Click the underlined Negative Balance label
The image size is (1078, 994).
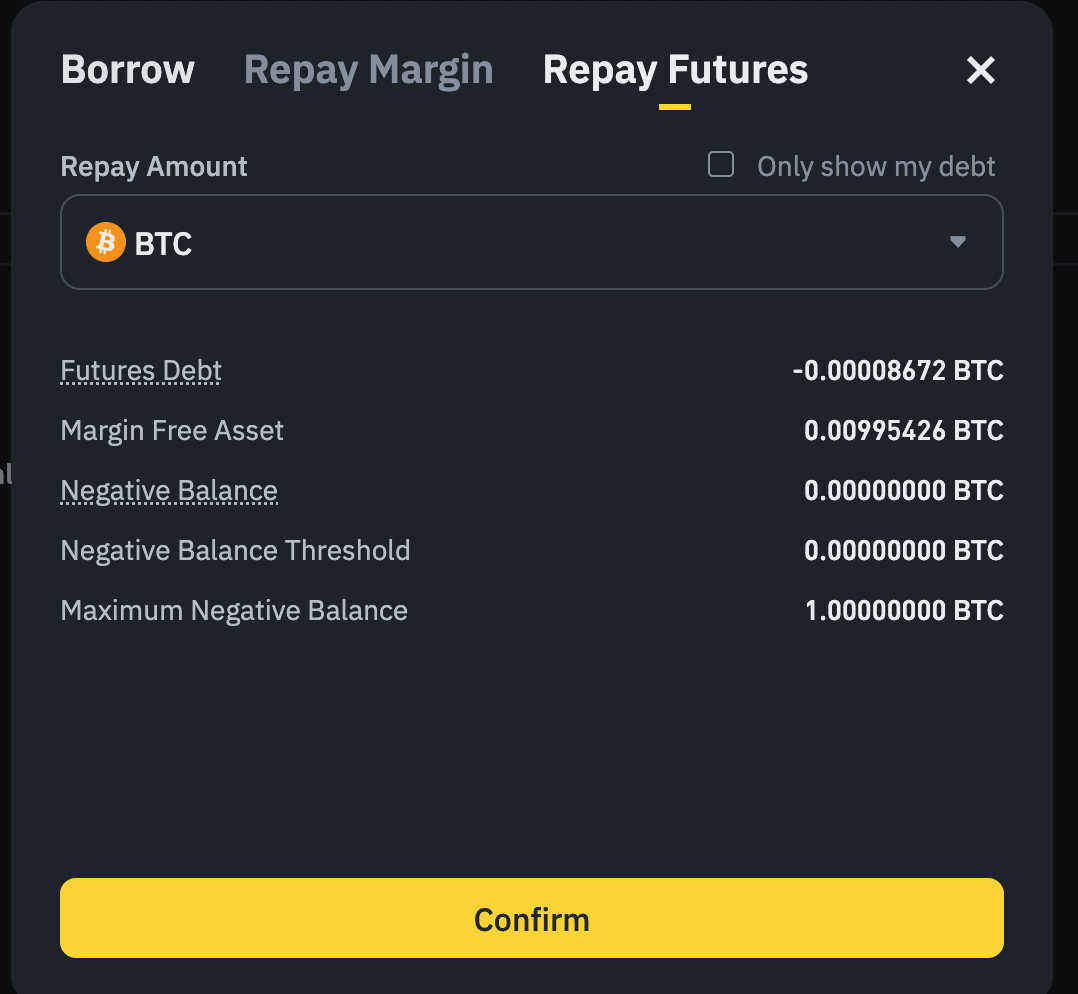click(x=169, y=491)
